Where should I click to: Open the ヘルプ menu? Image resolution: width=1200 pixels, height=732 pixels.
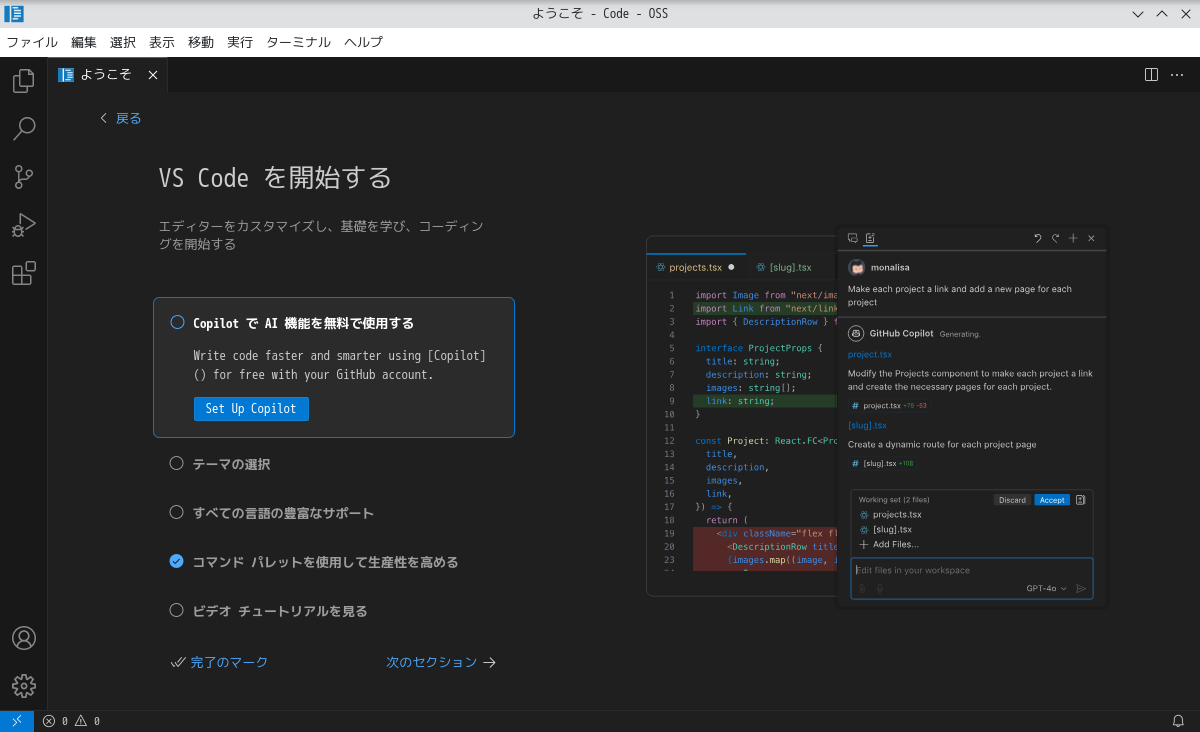click(363, 42)
